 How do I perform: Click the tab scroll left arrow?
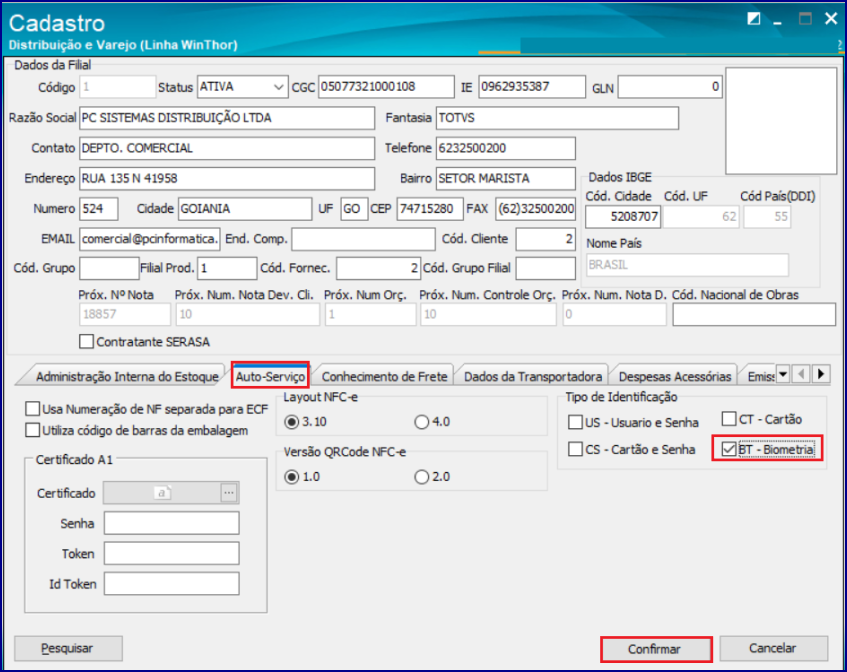(x=802, y=374)
